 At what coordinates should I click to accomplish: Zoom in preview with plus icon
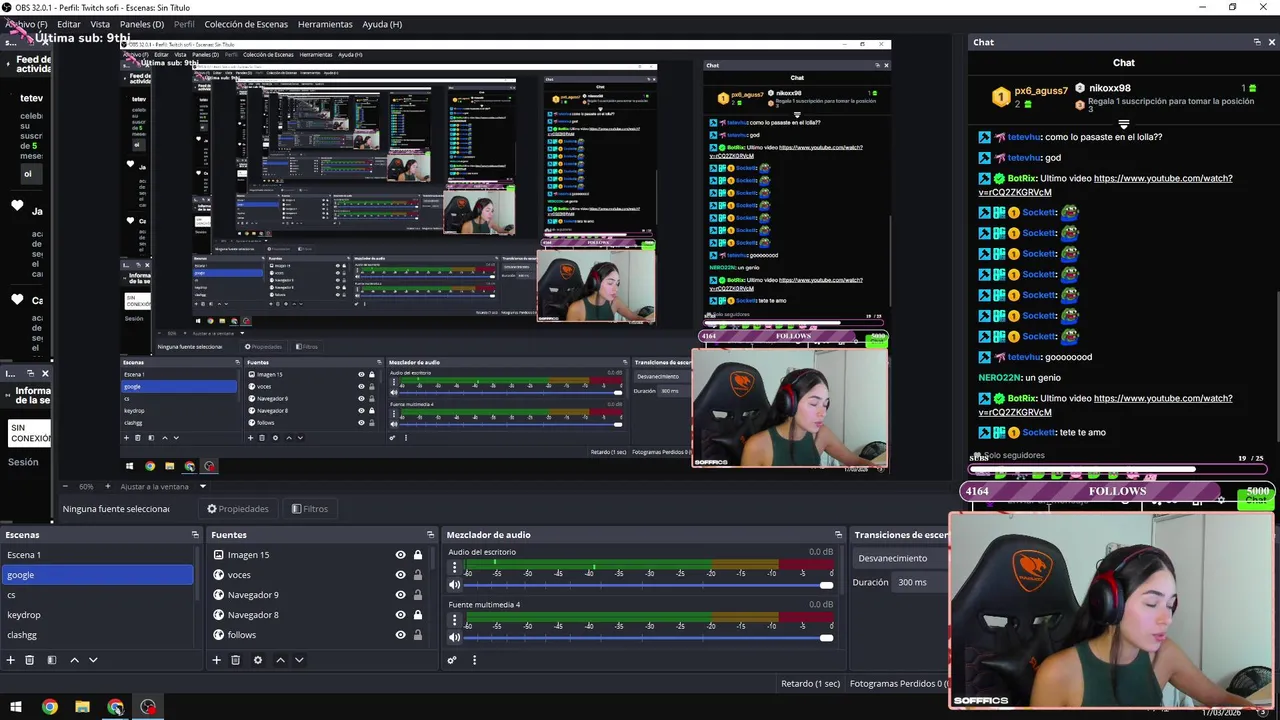click(x=108, y=486)
